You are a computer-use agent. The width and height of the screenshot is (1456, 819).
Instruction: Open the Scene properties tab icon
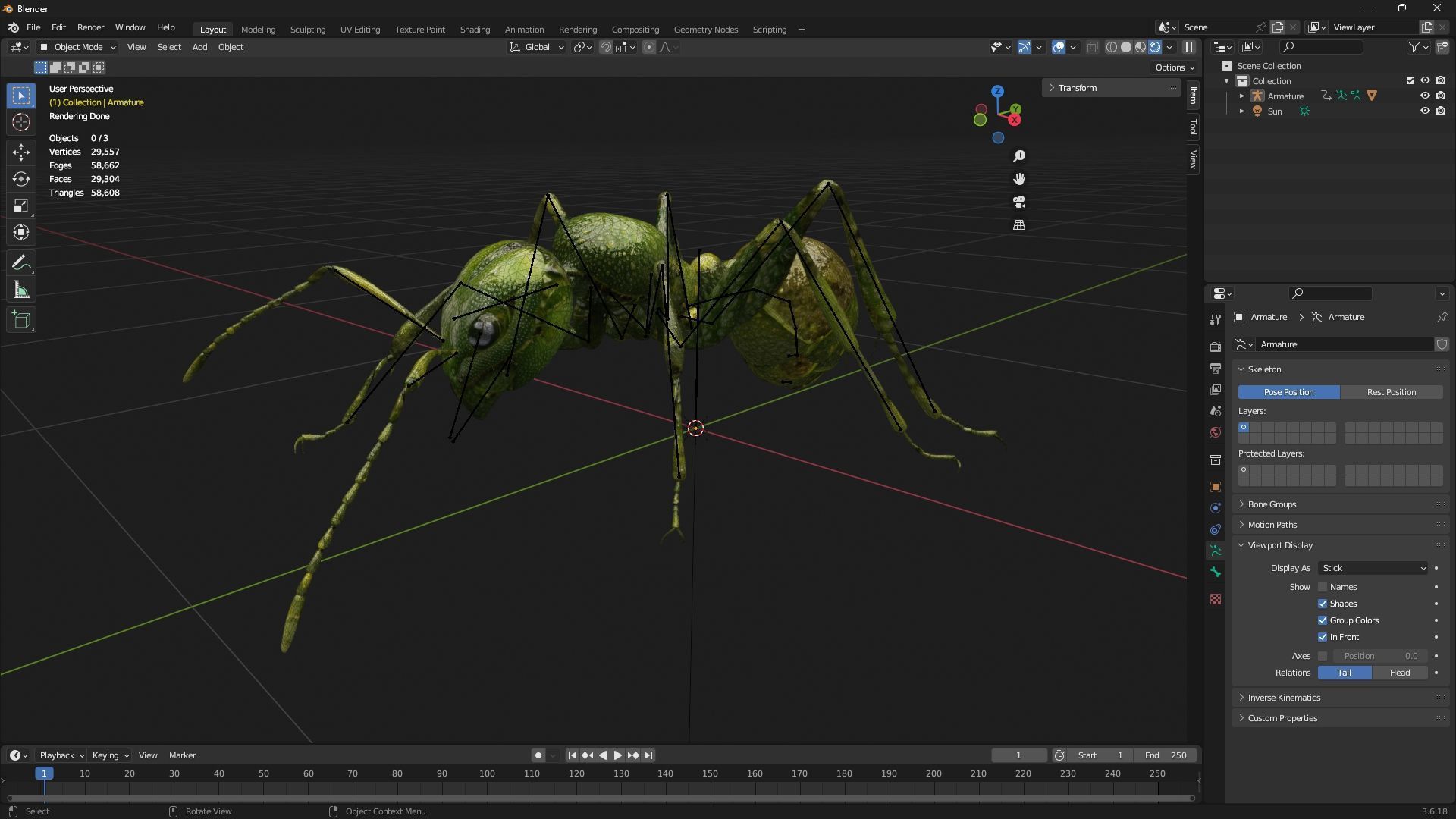pos(1216,411)
